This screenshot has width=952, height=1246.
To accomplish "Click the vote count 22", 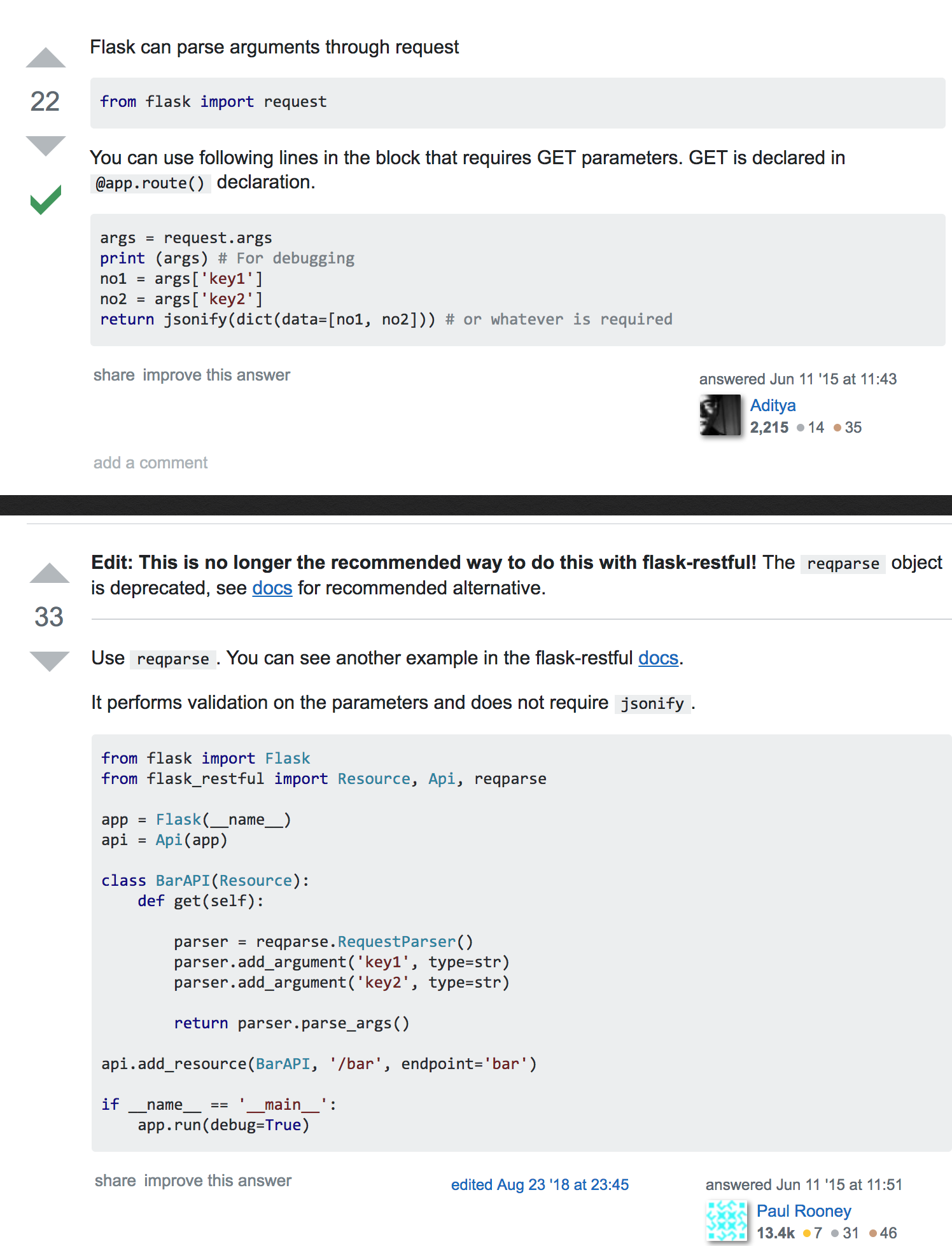I will (45, 102).
